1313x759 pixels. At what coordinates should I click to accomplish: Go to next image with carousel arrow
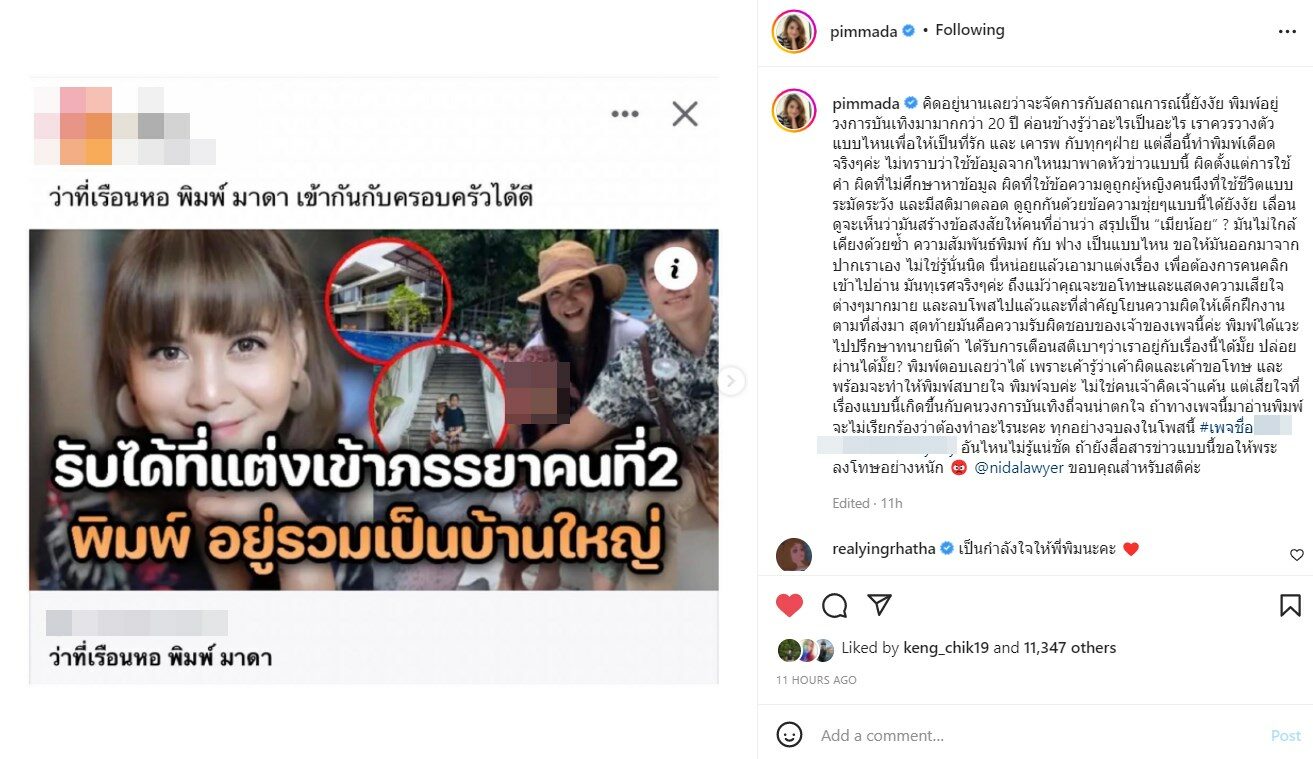(x=732, y=381)
